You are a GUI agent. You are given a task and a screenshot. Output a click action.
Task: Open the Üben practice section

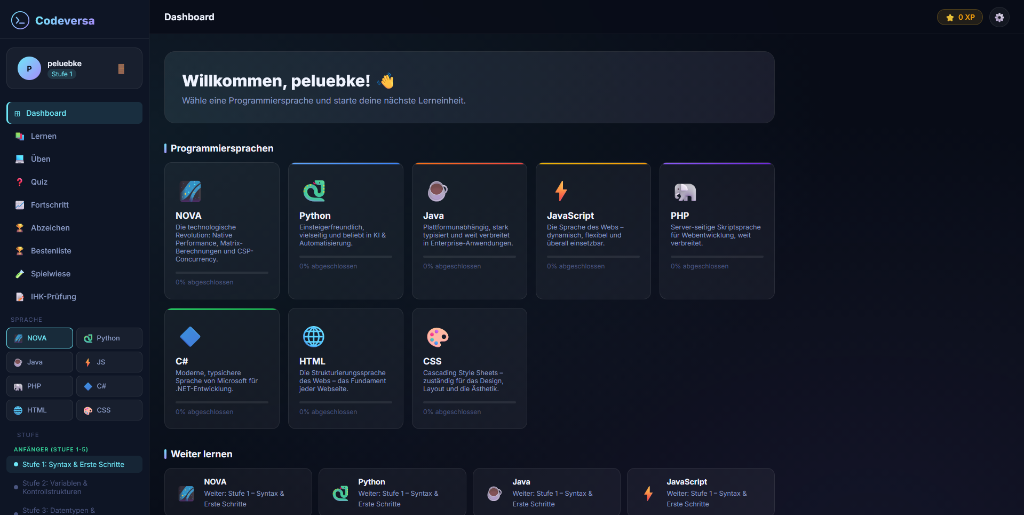[74, 159]
